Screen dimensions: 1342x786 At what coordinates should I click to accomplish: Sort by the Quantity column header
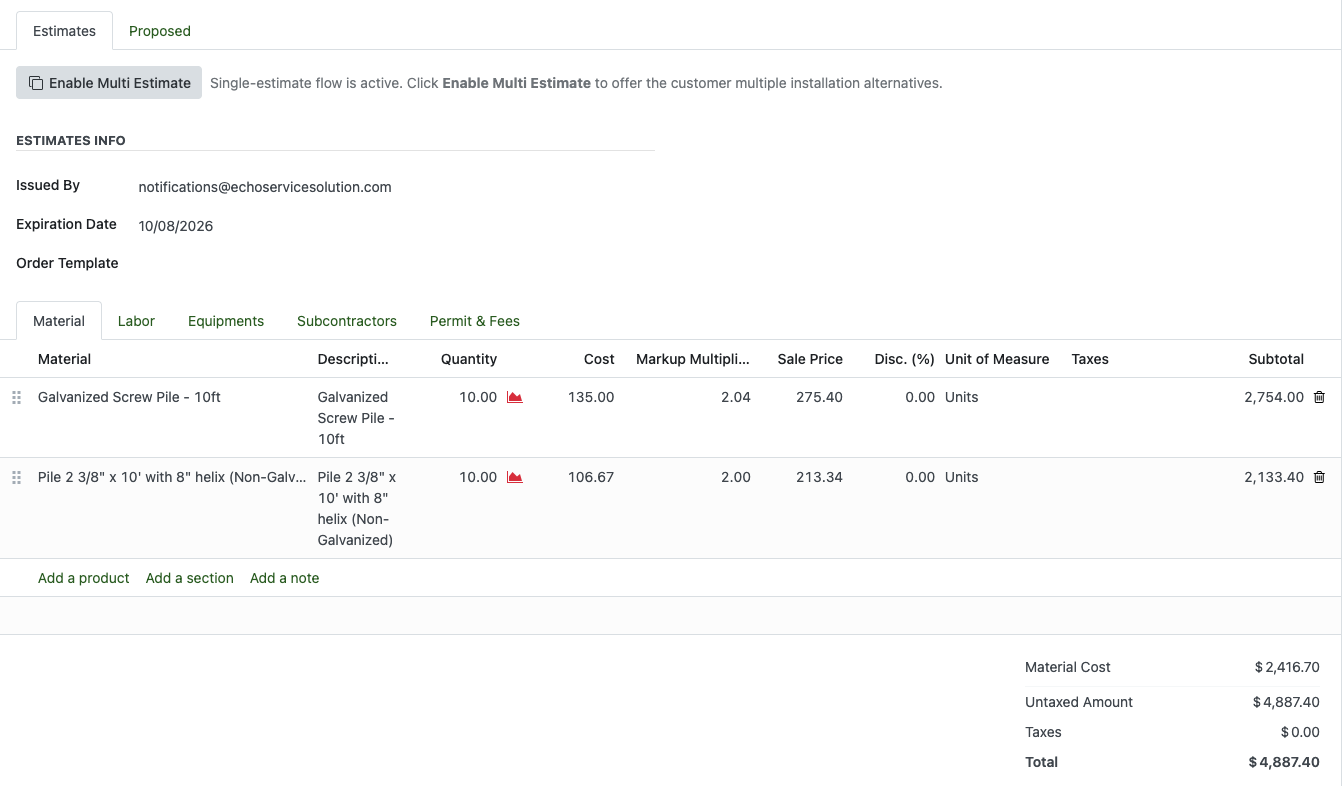point(469,359)
